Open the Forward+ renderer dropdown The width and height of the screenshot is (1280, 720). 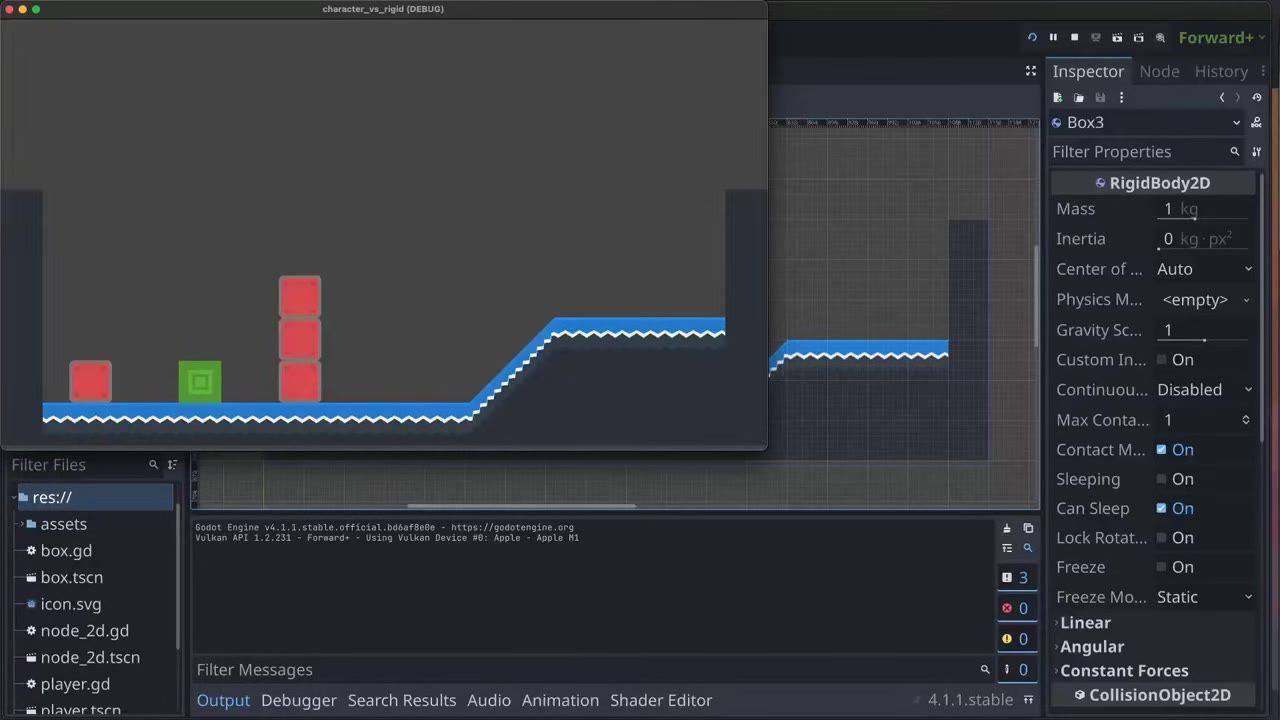click(x=1223, y=38)
